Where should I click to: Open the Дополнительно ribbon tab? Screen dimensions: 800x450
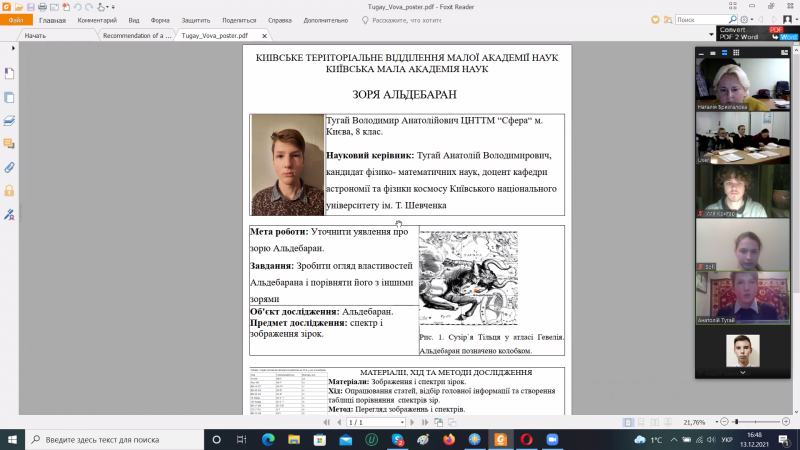click(x=326, y=20)
